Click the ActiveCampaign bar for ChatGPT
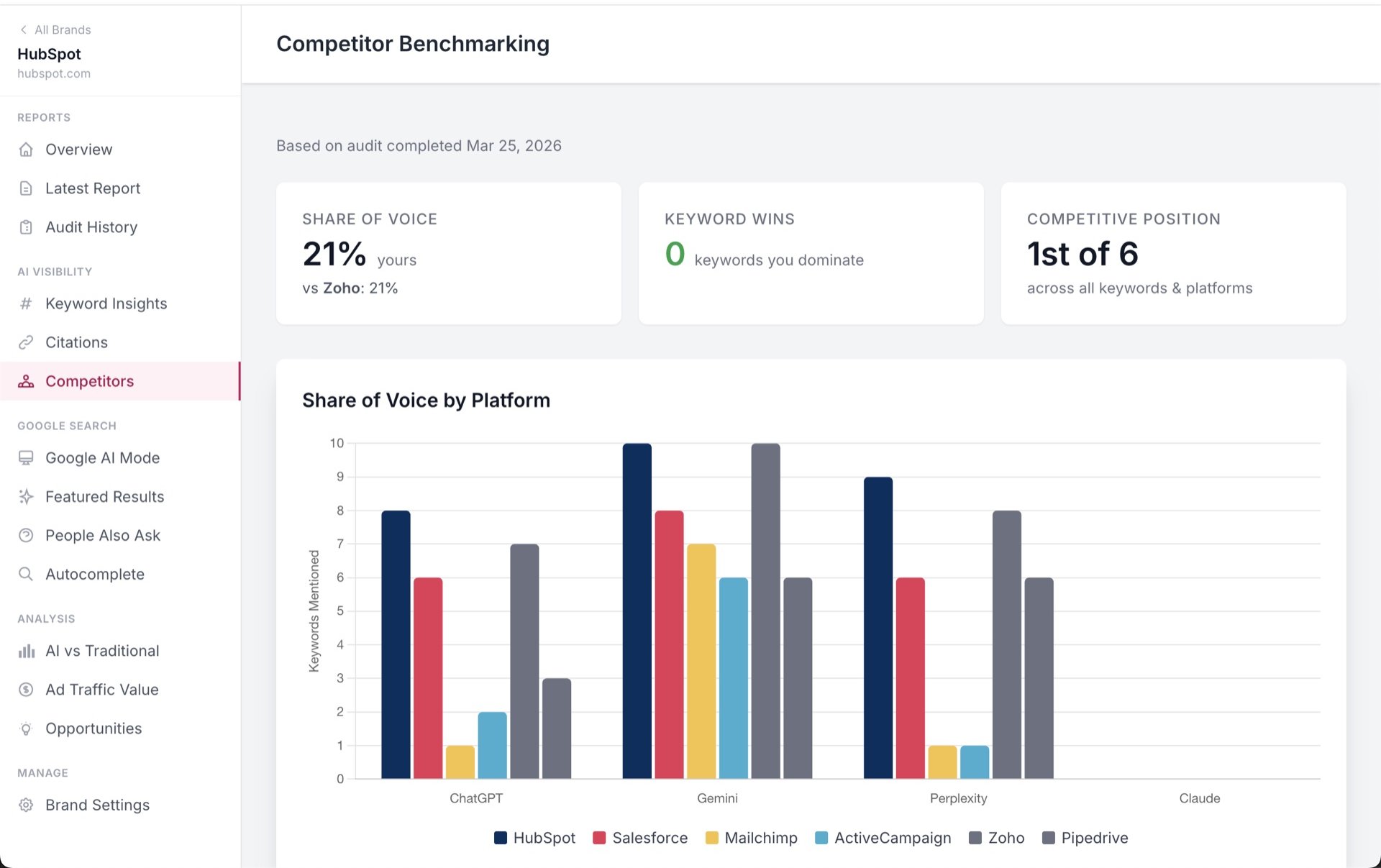 [x=492, y=745]
